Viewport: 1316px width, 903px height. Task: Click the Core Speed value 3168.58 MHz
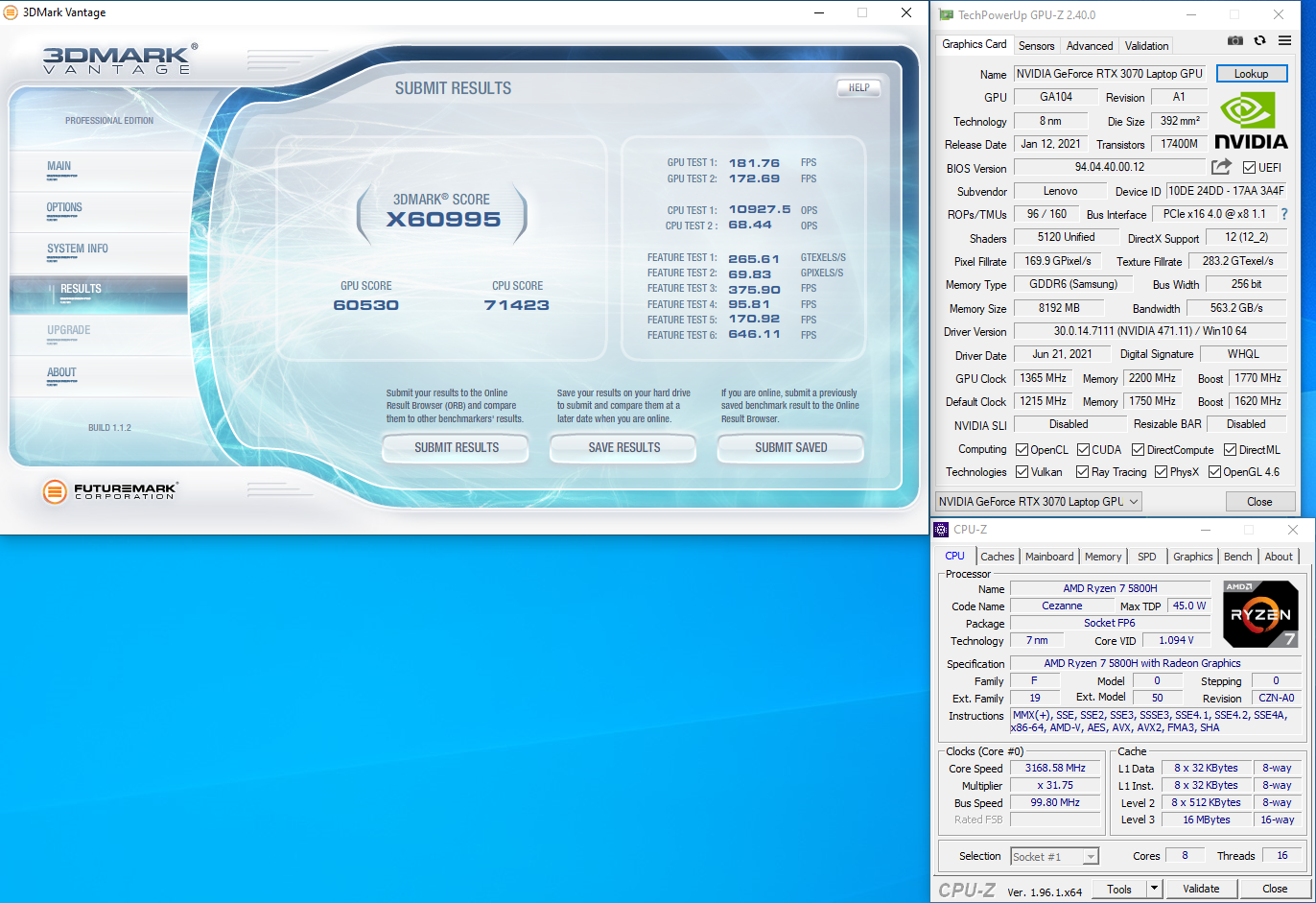(x=1055, y=768)
